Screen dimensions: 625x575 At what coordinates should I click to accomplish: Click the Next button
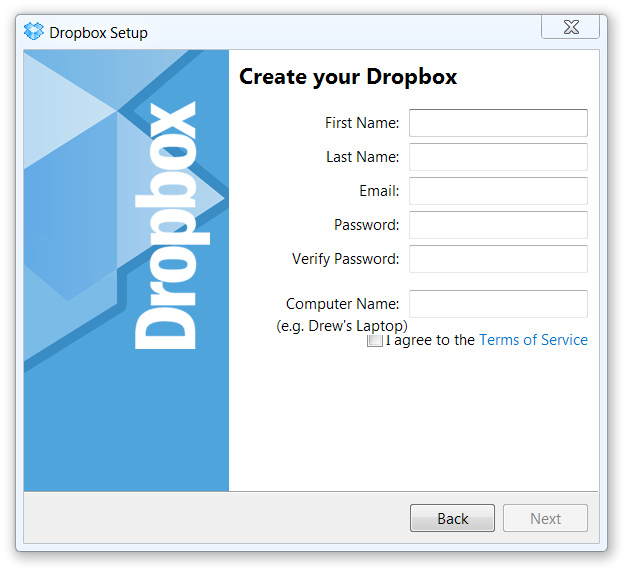point(545,518)
